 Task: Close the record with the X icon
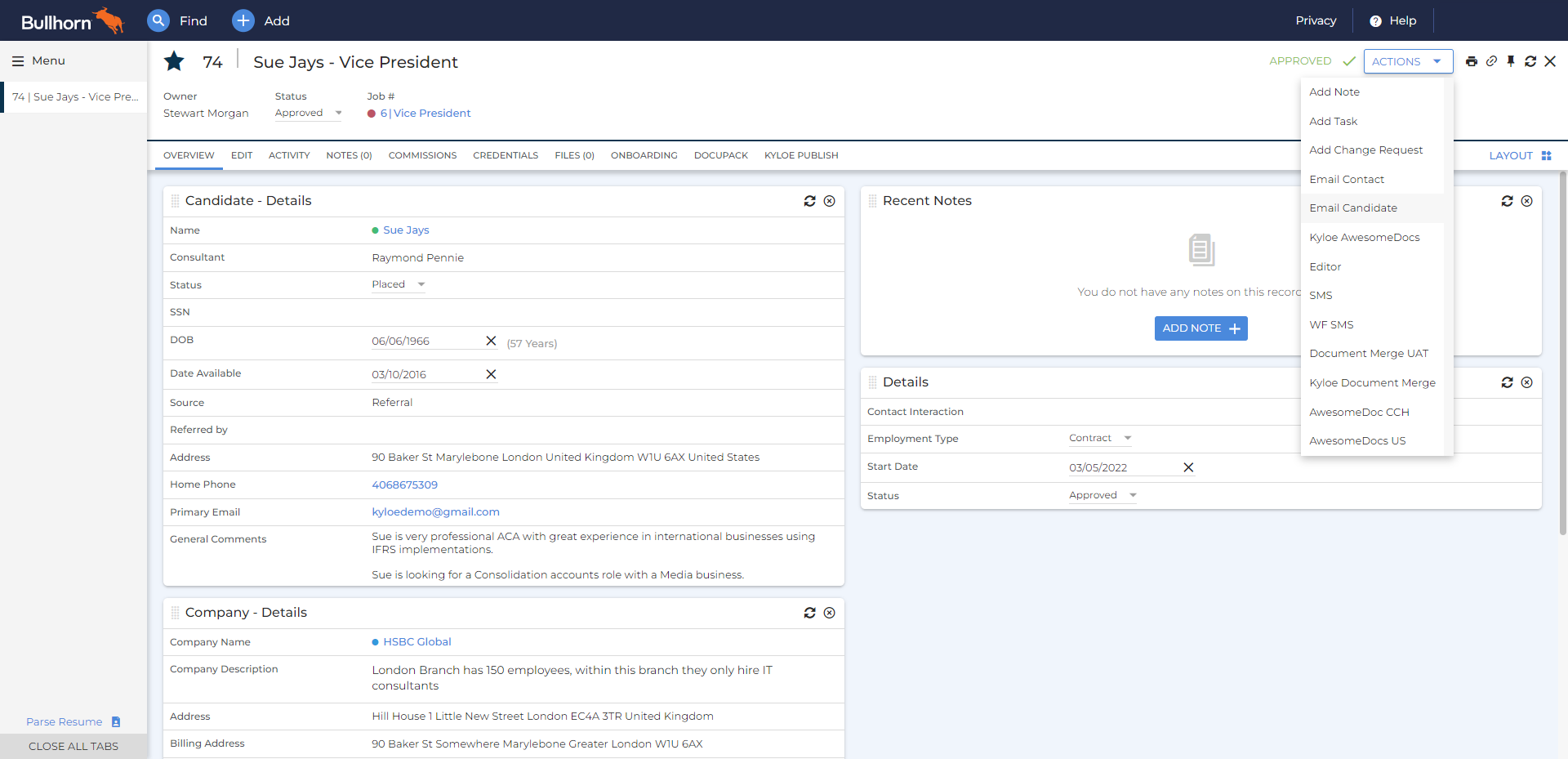click(x=1550, y=61)
